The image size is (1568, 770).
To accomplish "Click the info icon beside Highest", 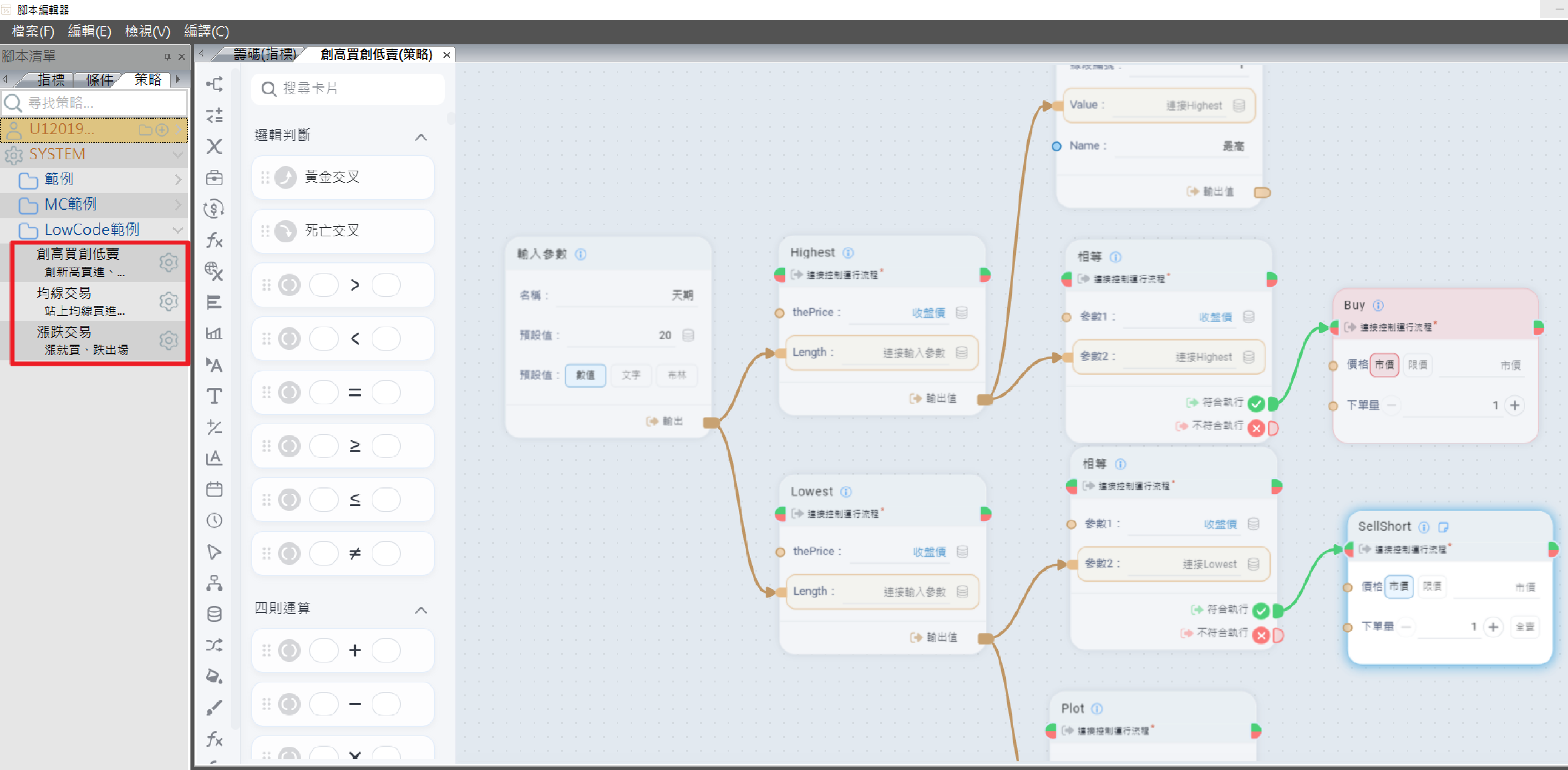I will coord(848,253).
